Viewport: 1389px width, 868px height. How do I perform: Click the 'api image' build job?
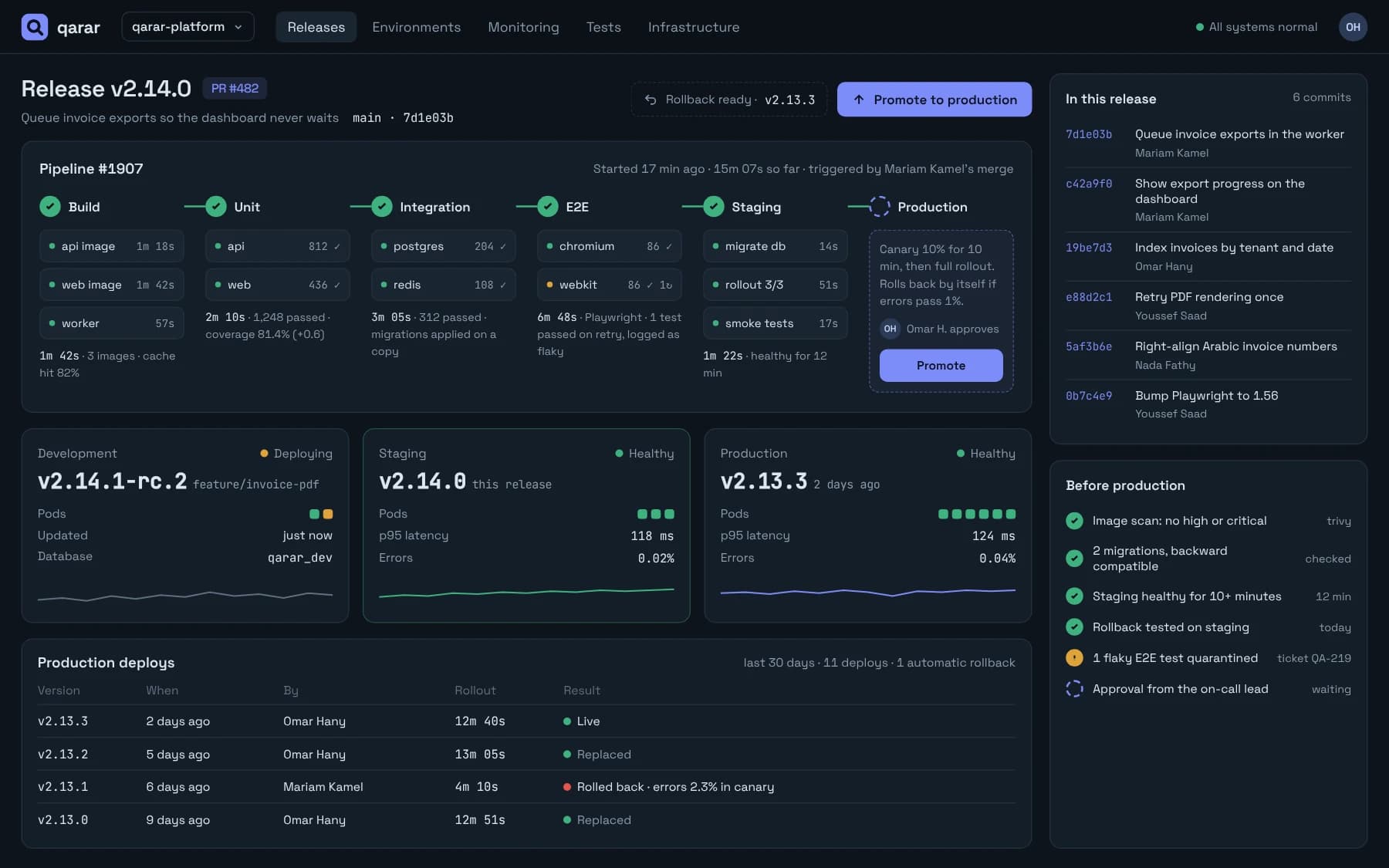click(x=112, y=246)
